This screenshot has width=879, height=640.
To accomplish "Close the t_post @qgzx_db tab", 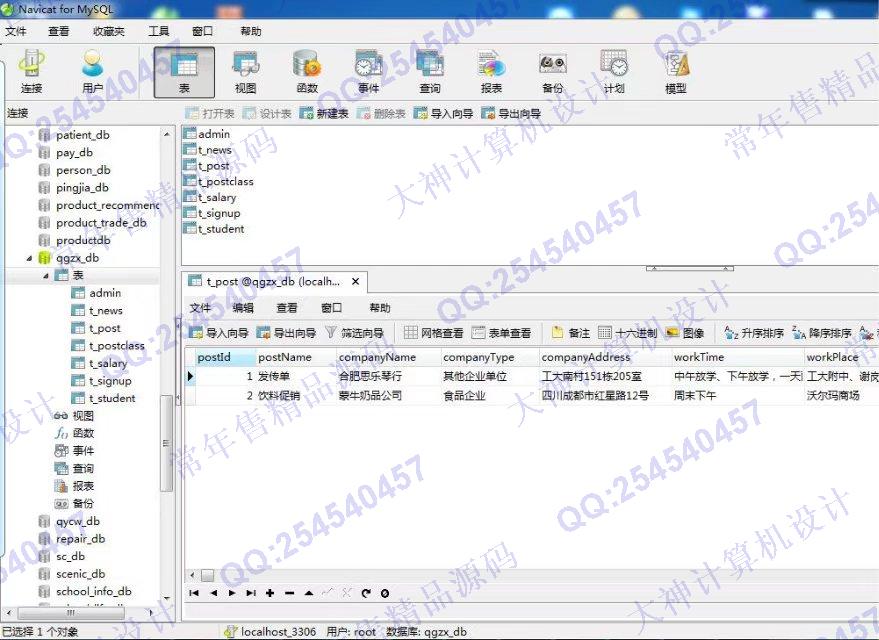I will click(354, 282).
